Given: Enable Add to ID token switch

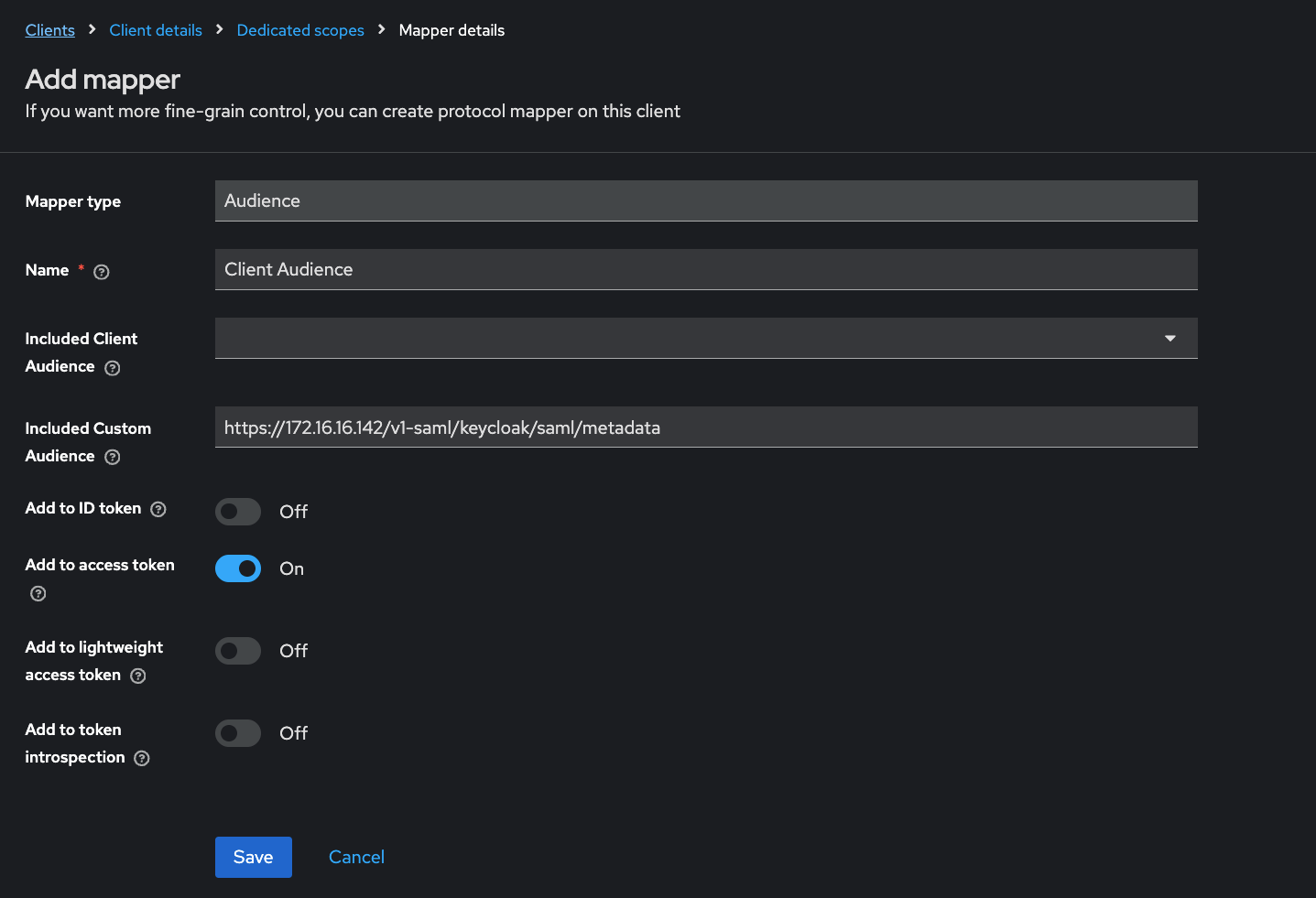Looking at the screenshot, I should point(238,512).
